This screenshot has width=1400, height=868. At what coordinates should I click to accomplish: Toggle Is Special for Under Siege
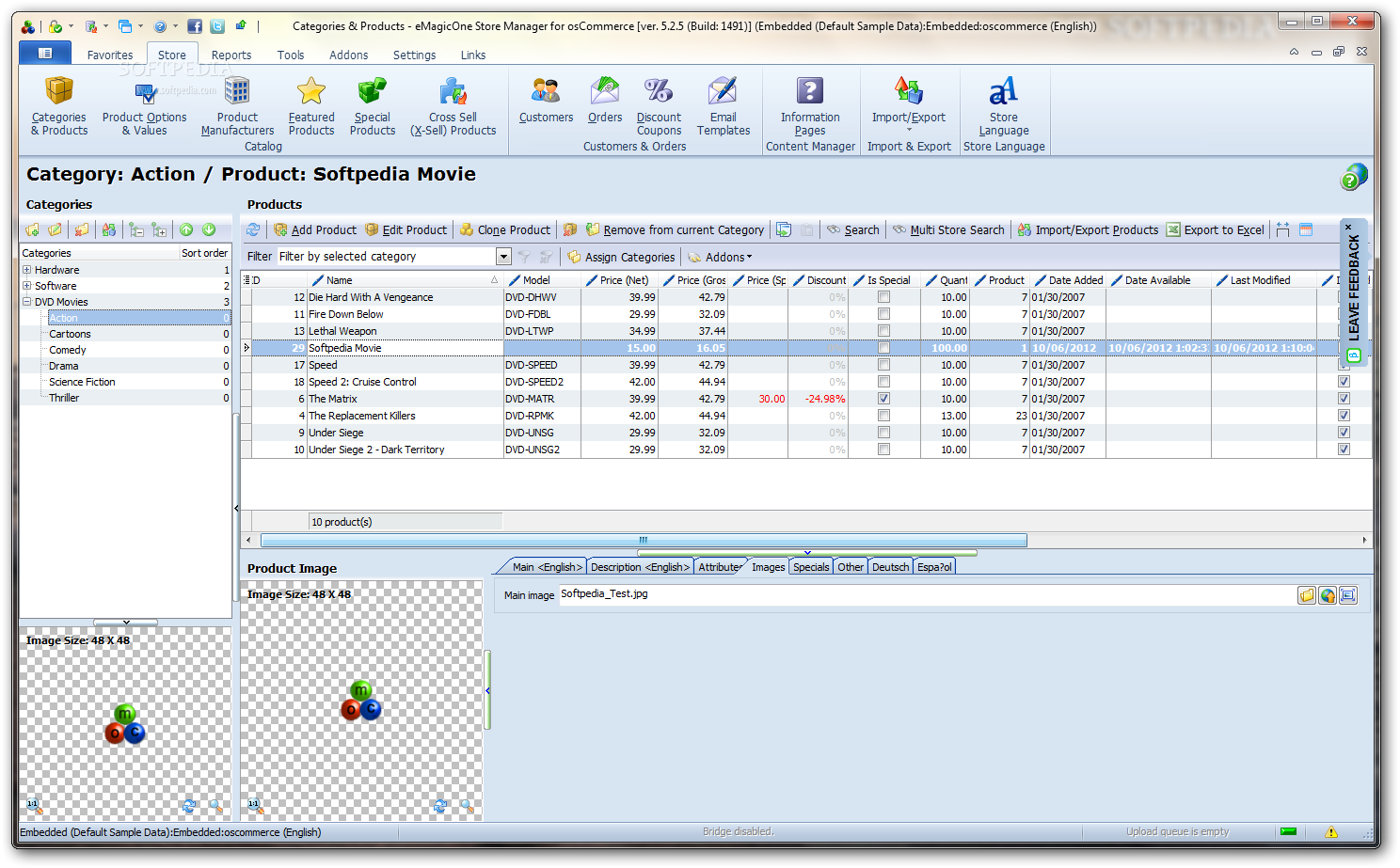(x=883, y=433)
